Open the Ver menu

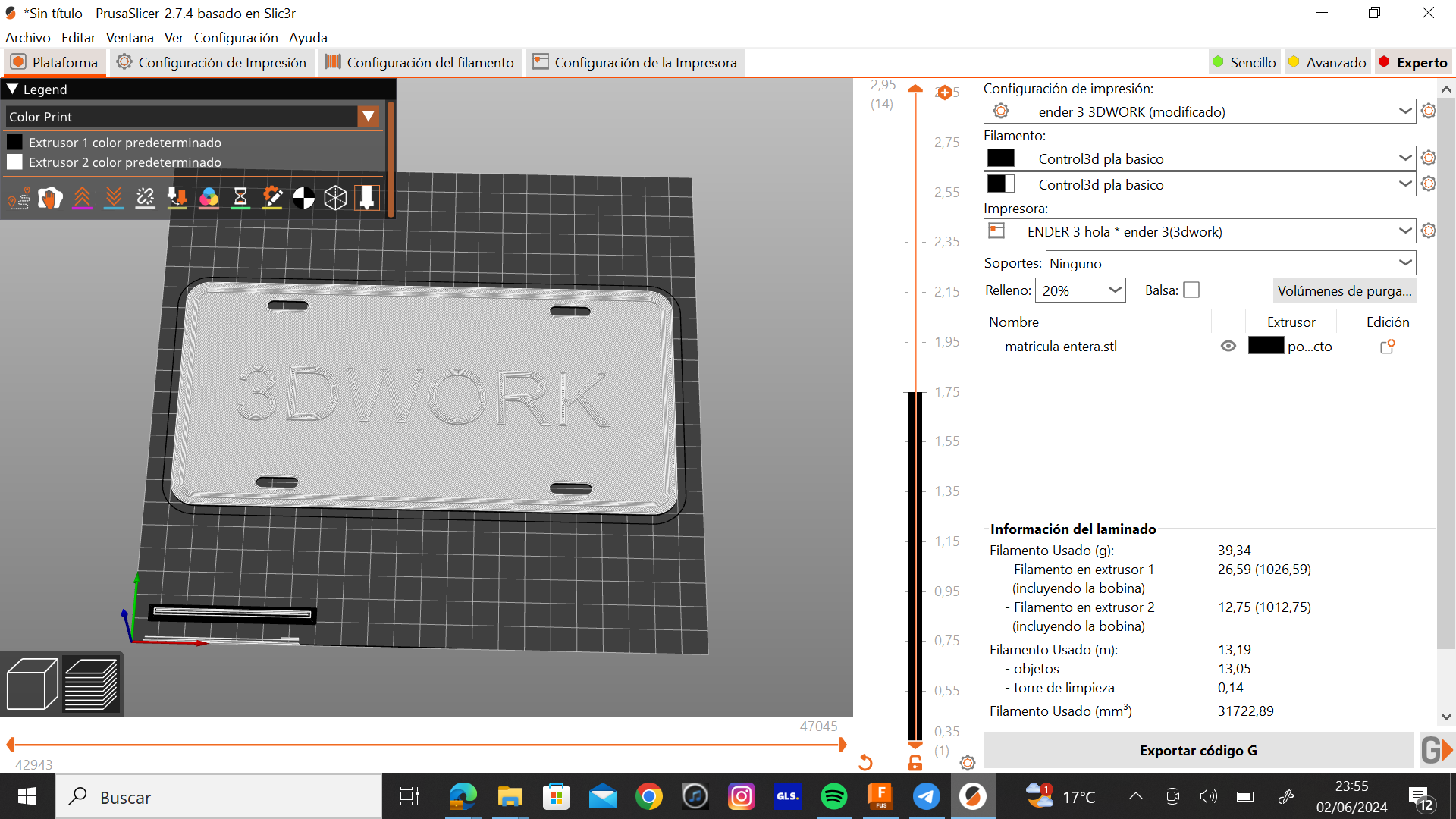(174, 38)
